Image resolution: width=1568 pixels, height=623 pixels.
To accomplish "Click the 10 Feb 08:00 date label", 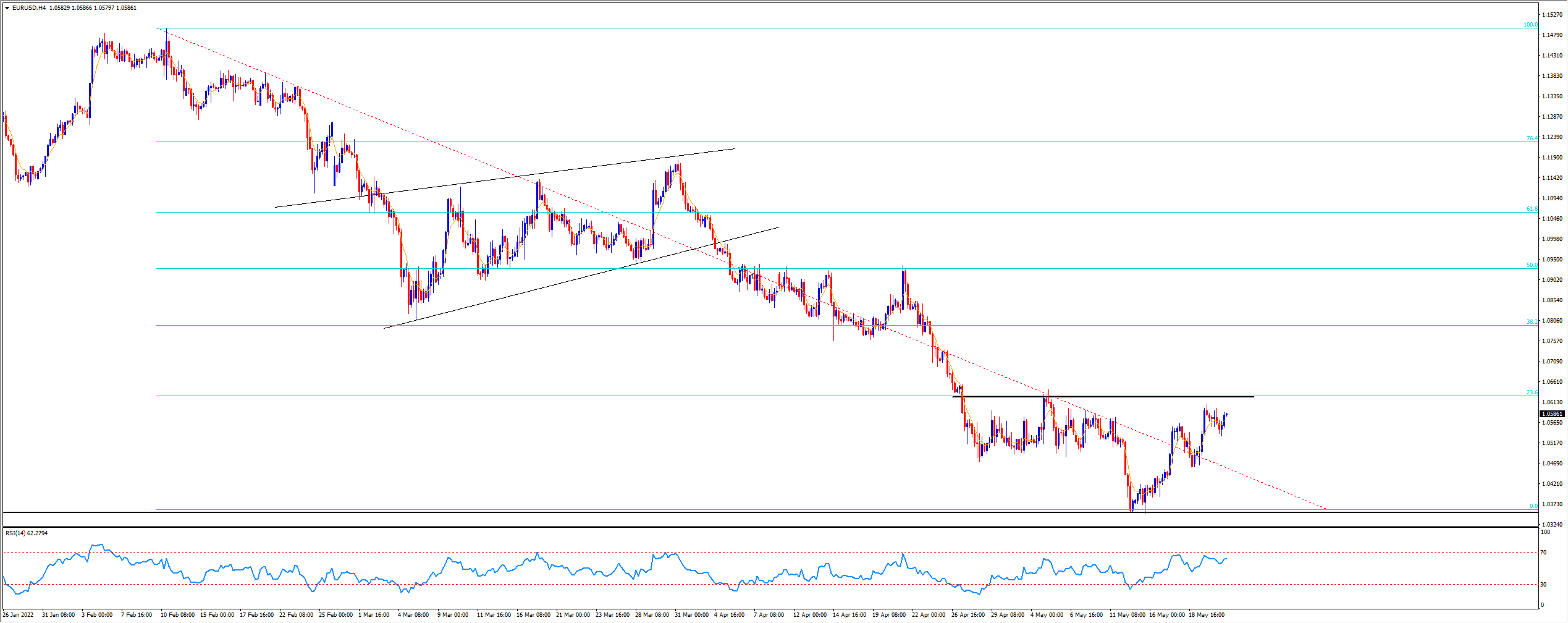I will 177,615.
